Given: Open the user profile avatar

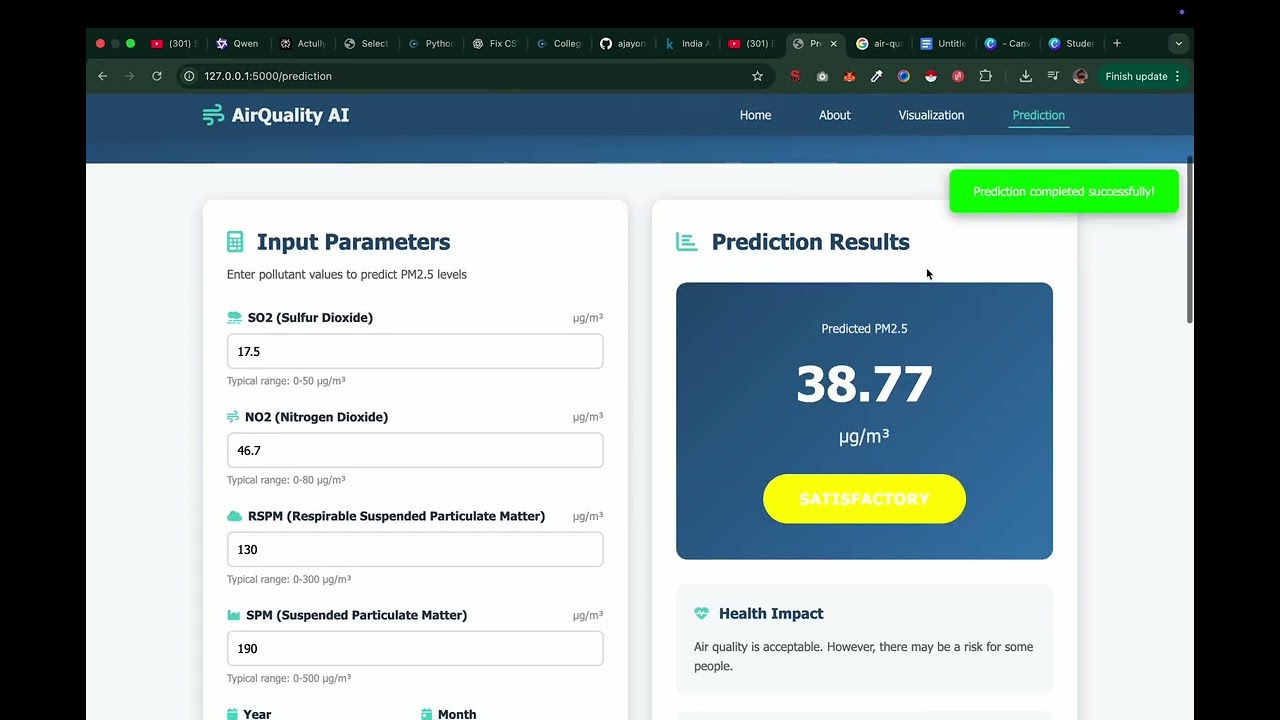Looking at the screenshot, I should click(x=1080, y=76).
